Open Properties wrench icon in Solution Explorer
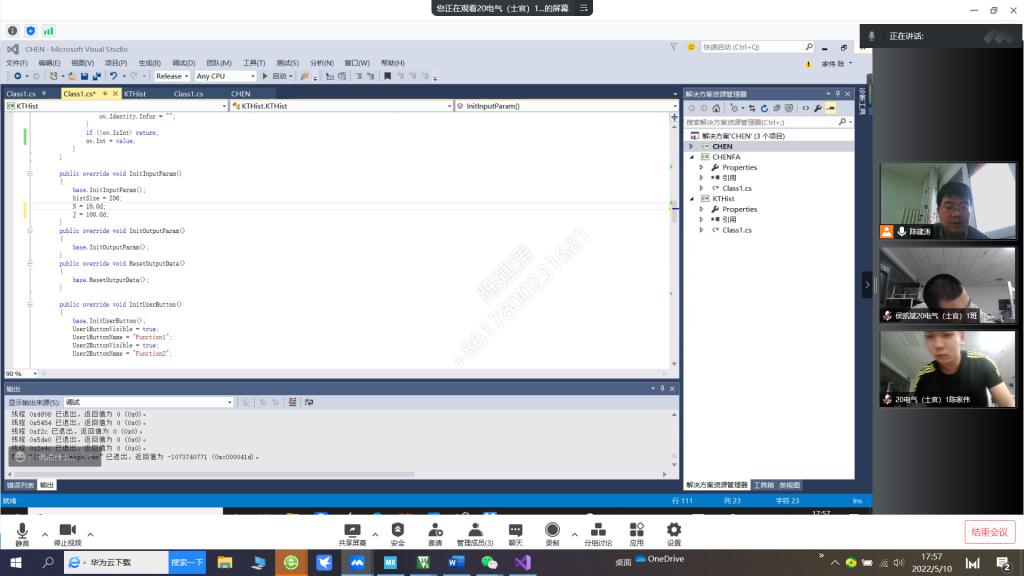The width and height of the screenshot is (1024, 576). 817,108
